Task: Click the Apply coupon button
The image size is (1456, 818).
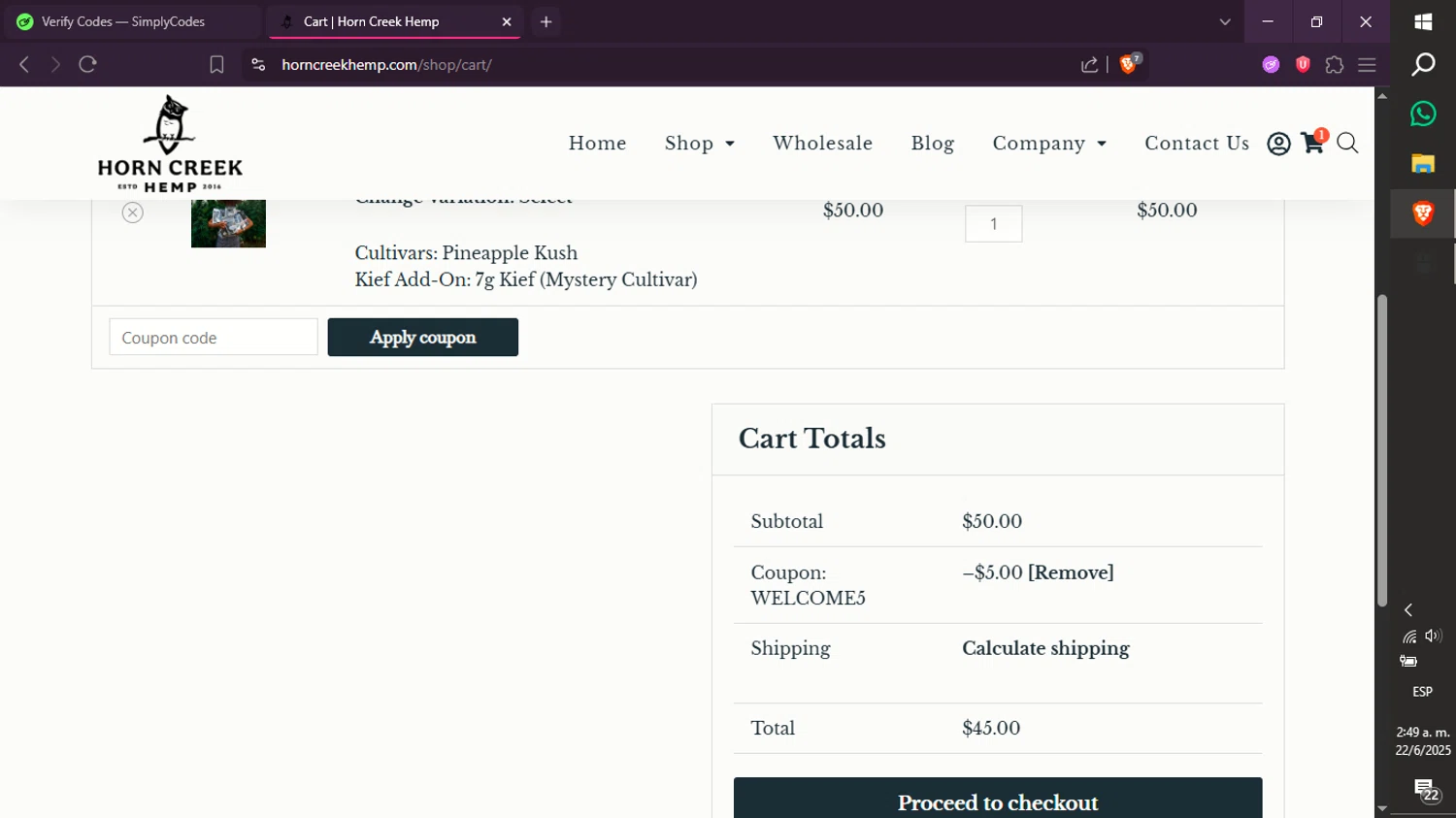Action: tap(422, 337)
